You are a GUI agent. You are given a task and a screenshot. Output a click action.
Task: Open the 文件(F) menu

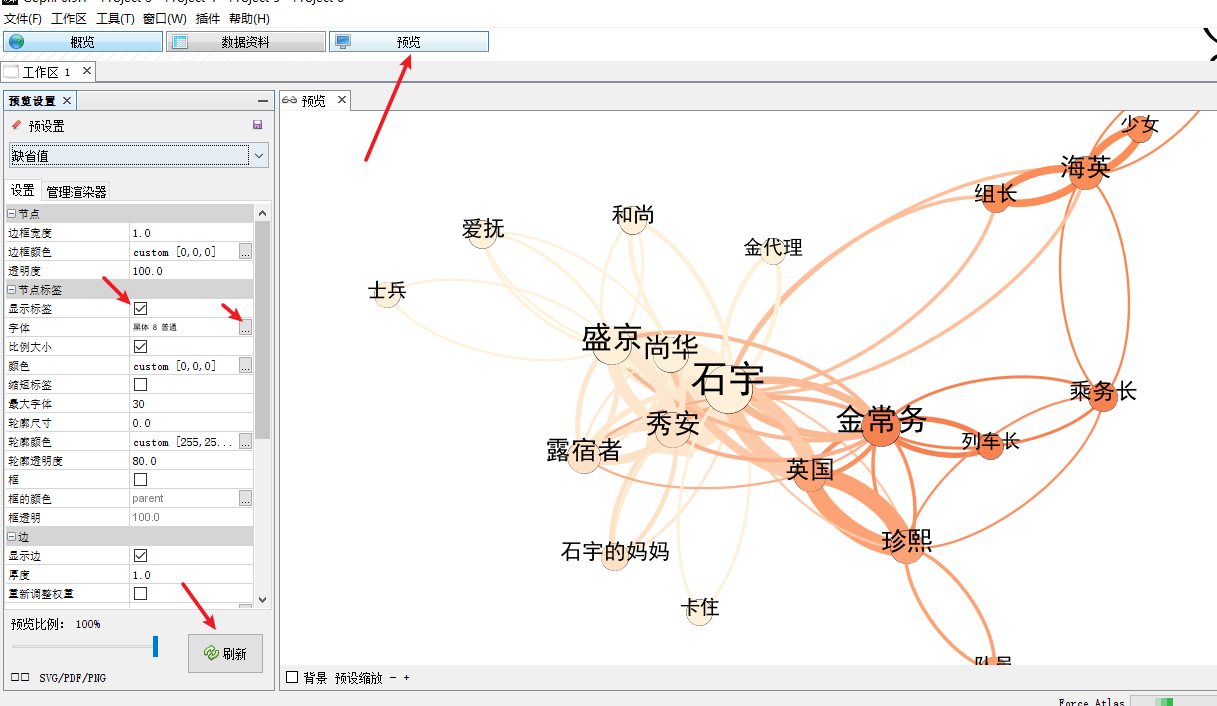click(23, 17)
